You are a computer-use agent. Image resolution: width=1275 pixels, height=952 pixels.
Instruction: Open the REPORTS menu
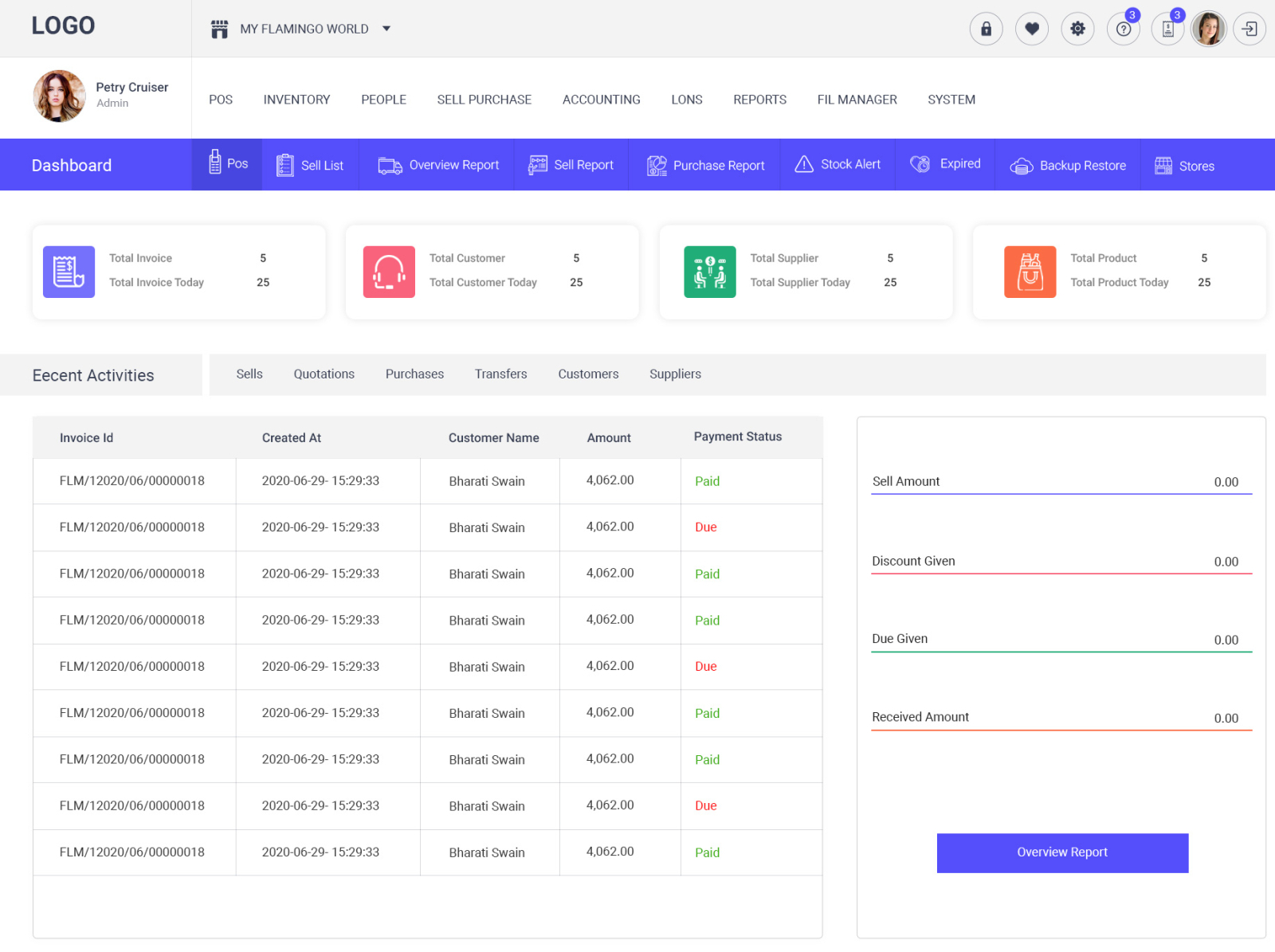[x=759, y=100]
